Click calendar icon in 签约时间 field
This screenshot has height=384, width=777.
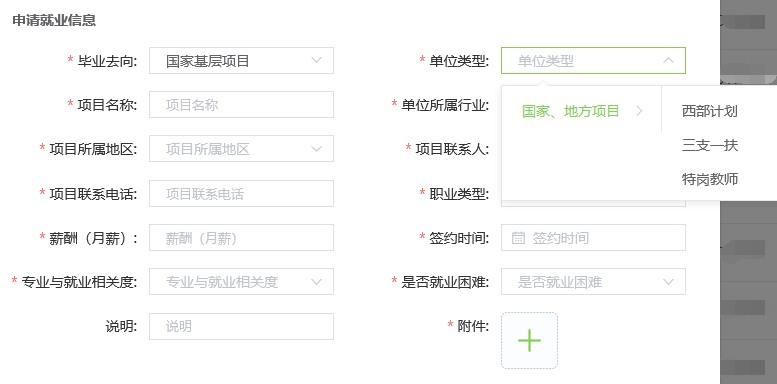(x=518, y=238)
